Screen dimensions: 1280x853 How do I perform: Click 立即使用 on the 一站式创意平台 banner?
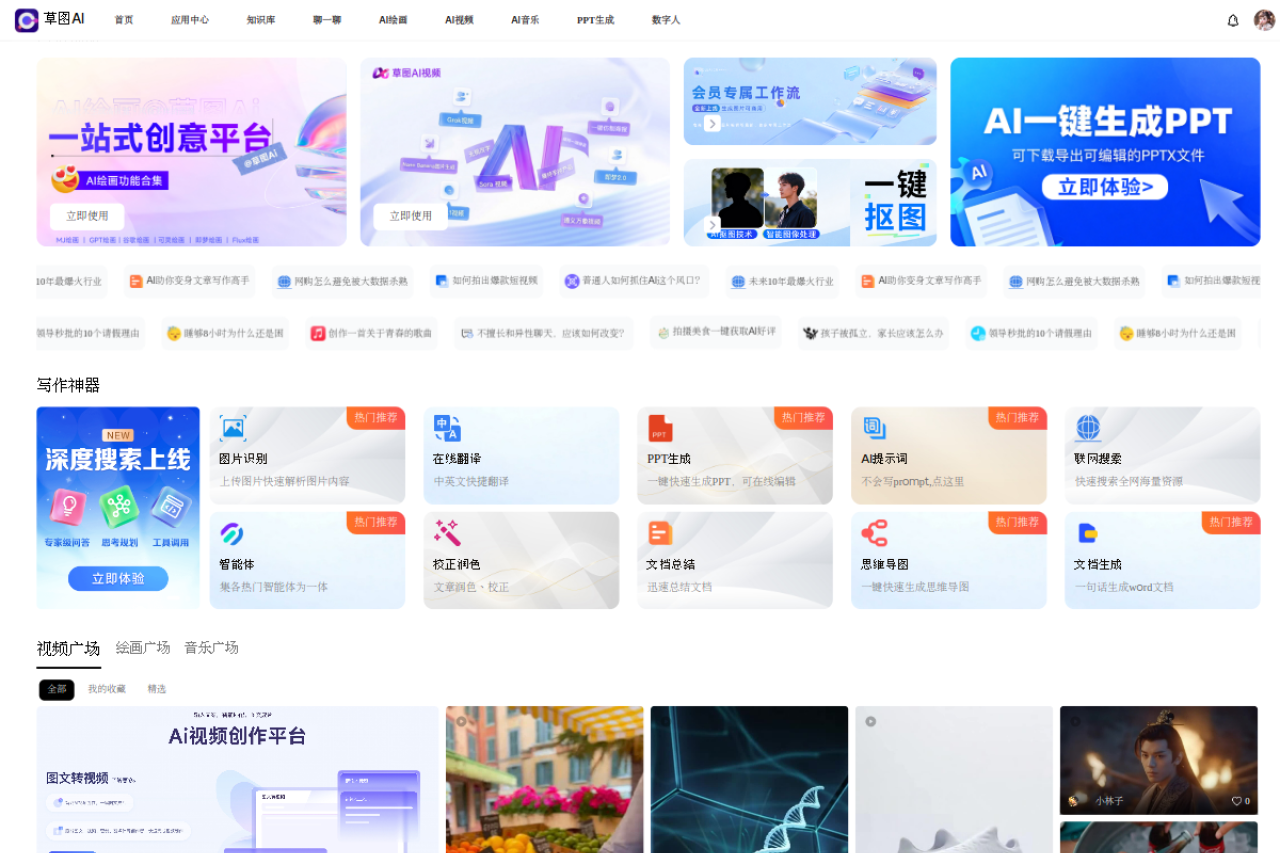pyautogui.click(x=86, y=216)
